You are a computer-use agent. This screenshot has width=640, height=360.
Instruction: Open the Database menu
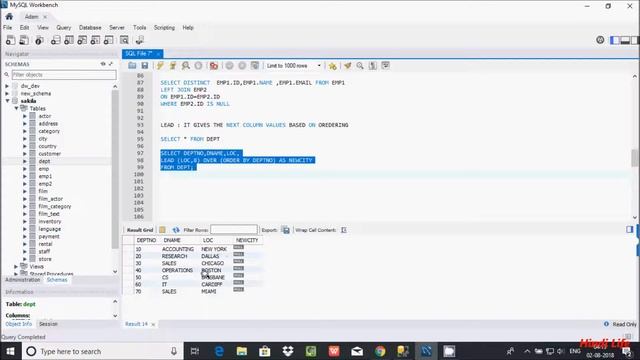point(90,28)
